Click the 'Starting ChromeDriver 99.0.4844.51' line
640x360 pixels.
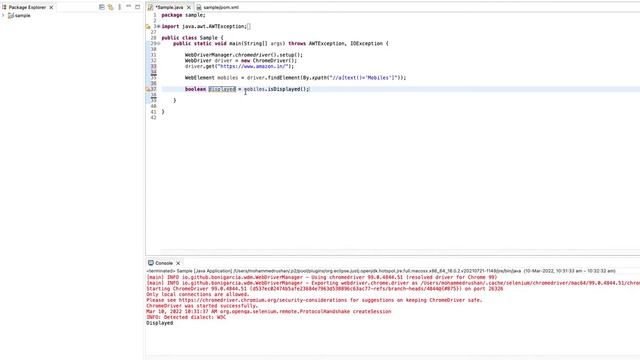(x=324, y=289)
